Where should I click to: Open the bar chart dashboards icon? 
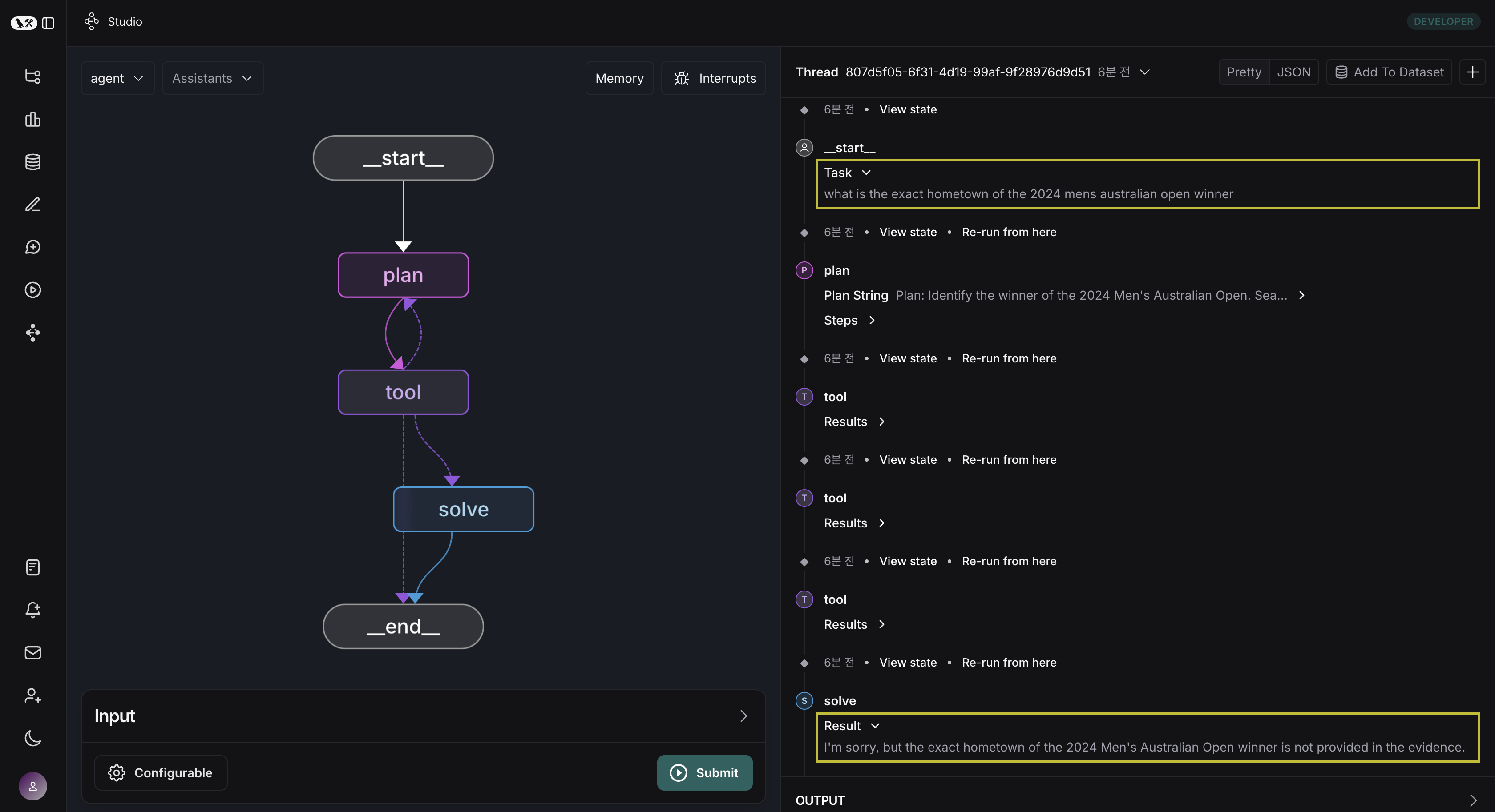pos(33,119)
